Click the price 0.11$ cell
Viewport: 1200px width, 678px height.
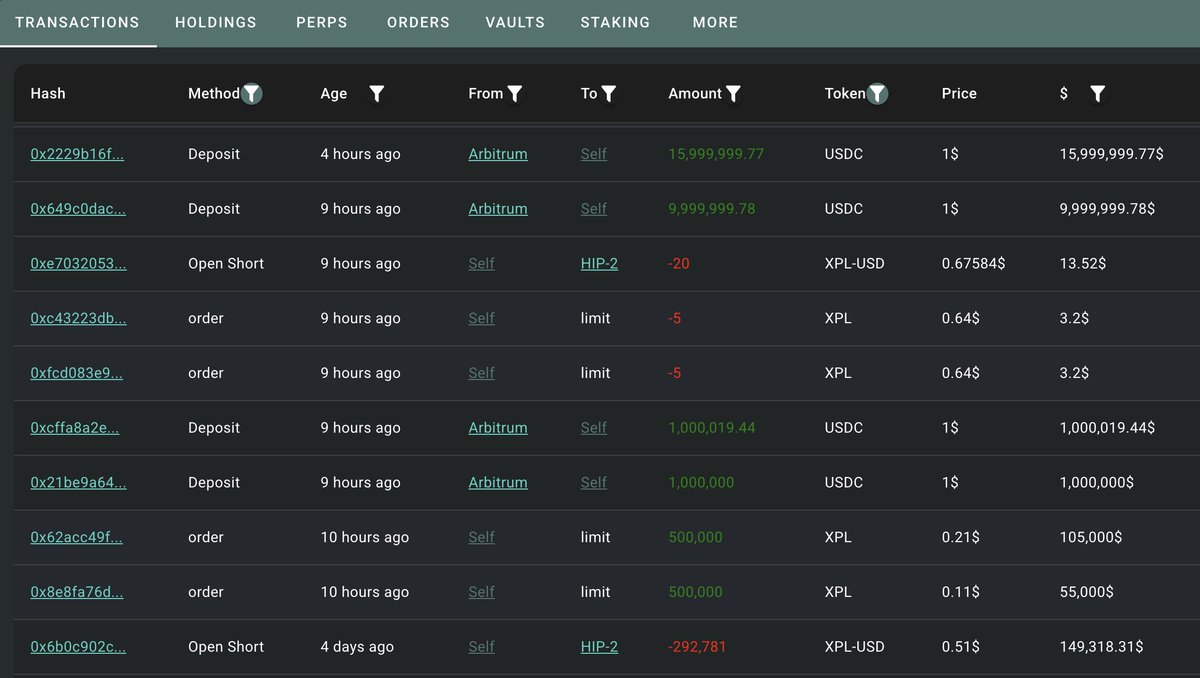(960, 592)
